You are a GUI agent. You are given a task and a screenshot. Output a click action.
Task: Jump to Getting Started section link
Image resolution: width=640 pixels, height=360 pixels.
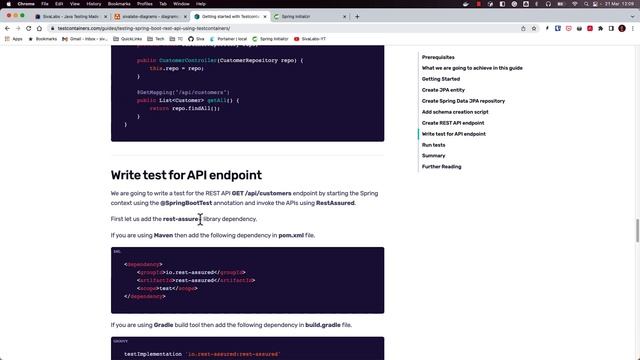pyautogui.click(x=441, y=79)
